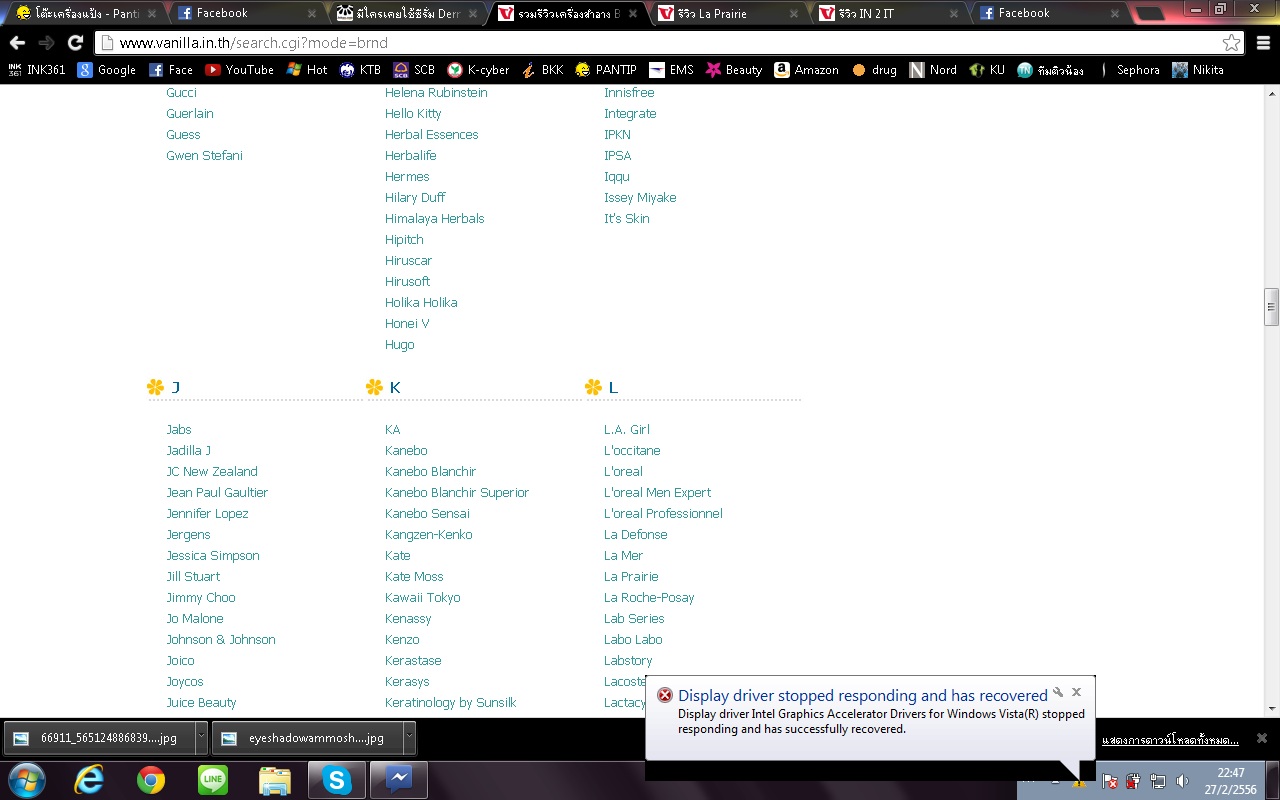Open Holika Holika brand link
The image size is (1280, 800).
point(421,302)
